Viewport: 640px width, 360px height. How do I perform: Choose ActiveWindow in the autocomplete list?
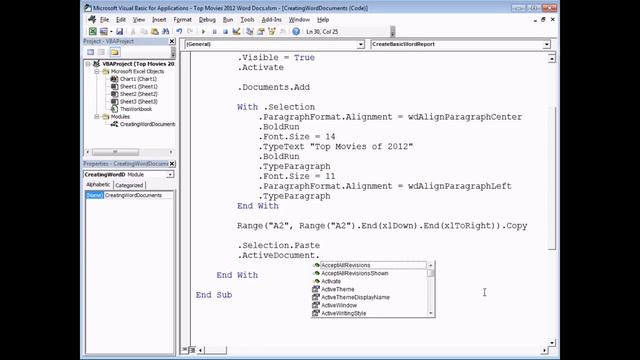(369, 305)
